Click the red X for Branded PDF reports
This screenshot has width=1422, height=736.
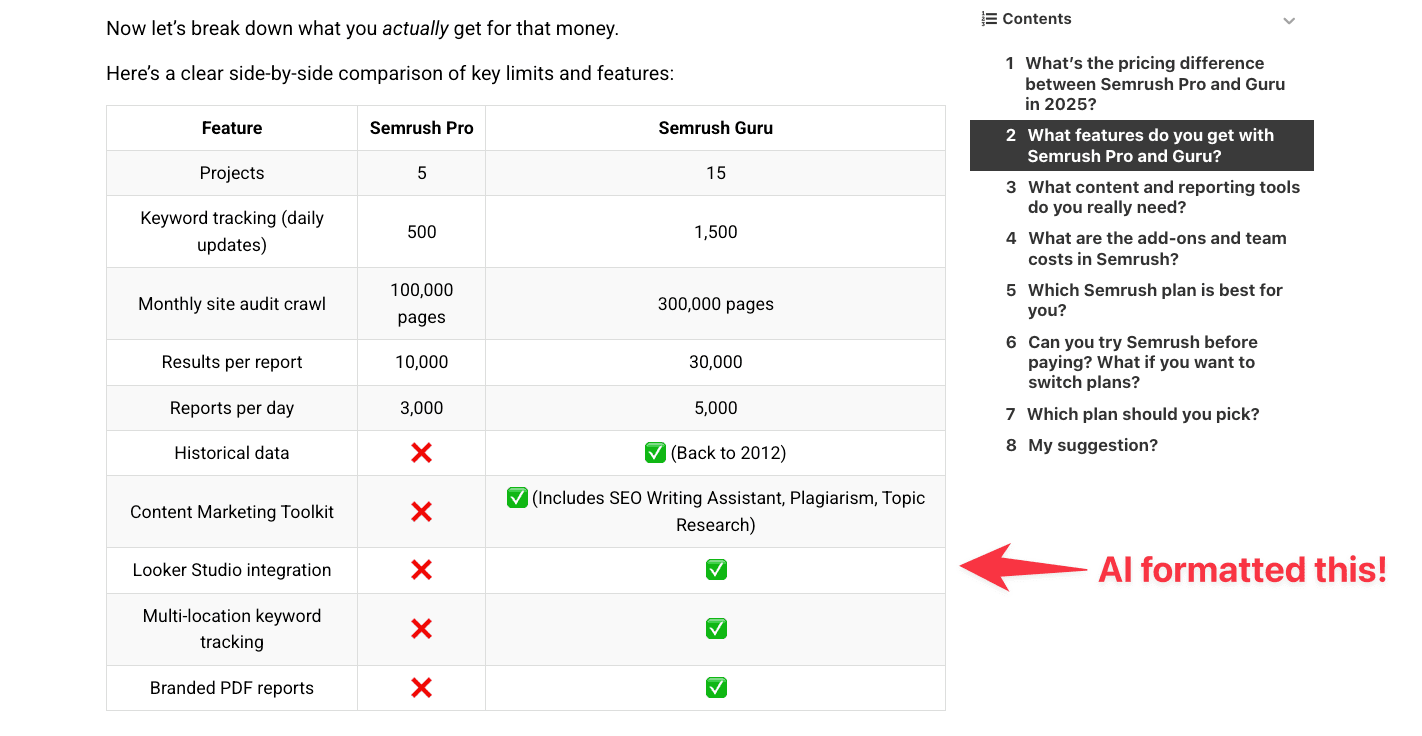click(x=421, y=687)
